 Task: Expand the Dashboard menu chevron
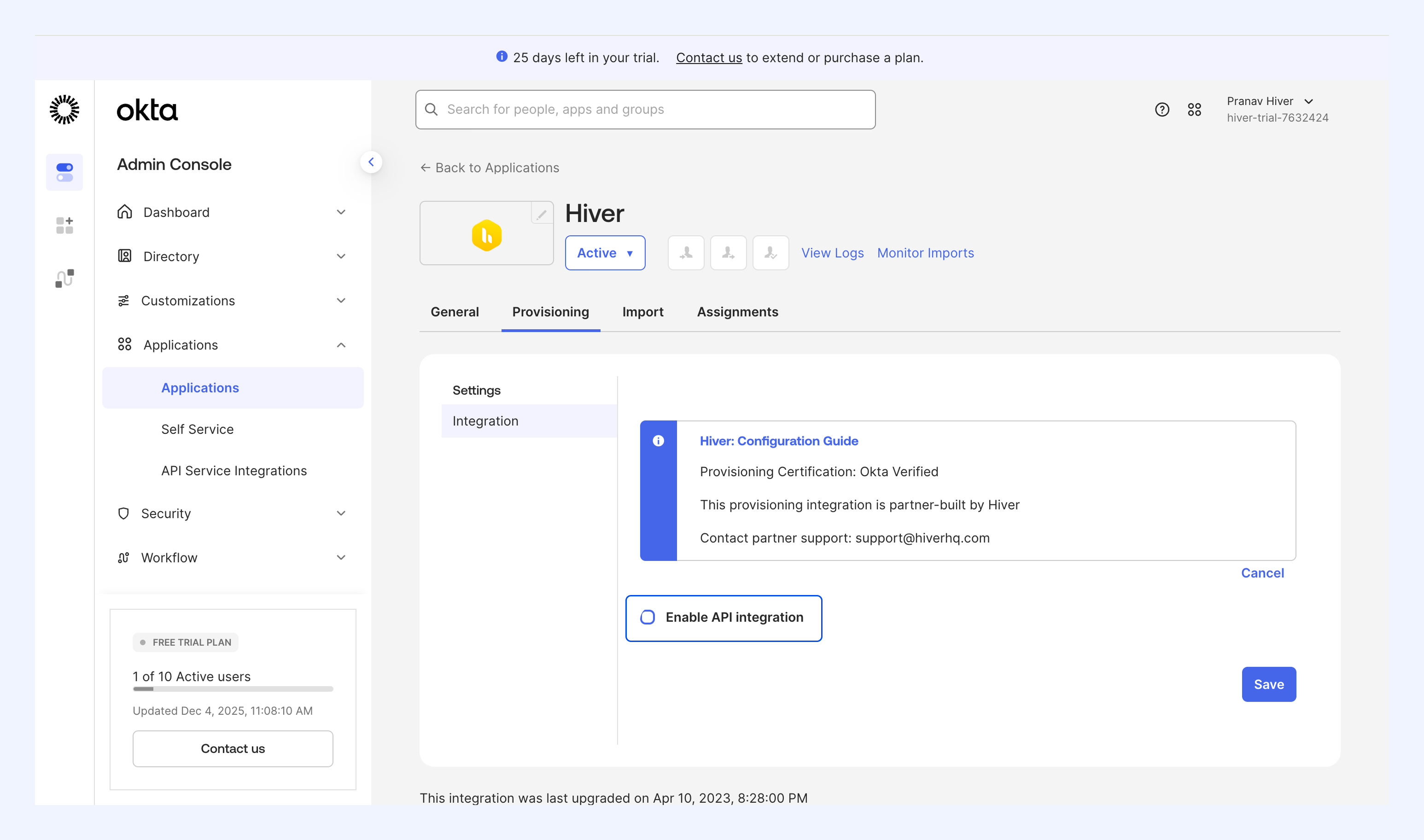pos(341,212)
